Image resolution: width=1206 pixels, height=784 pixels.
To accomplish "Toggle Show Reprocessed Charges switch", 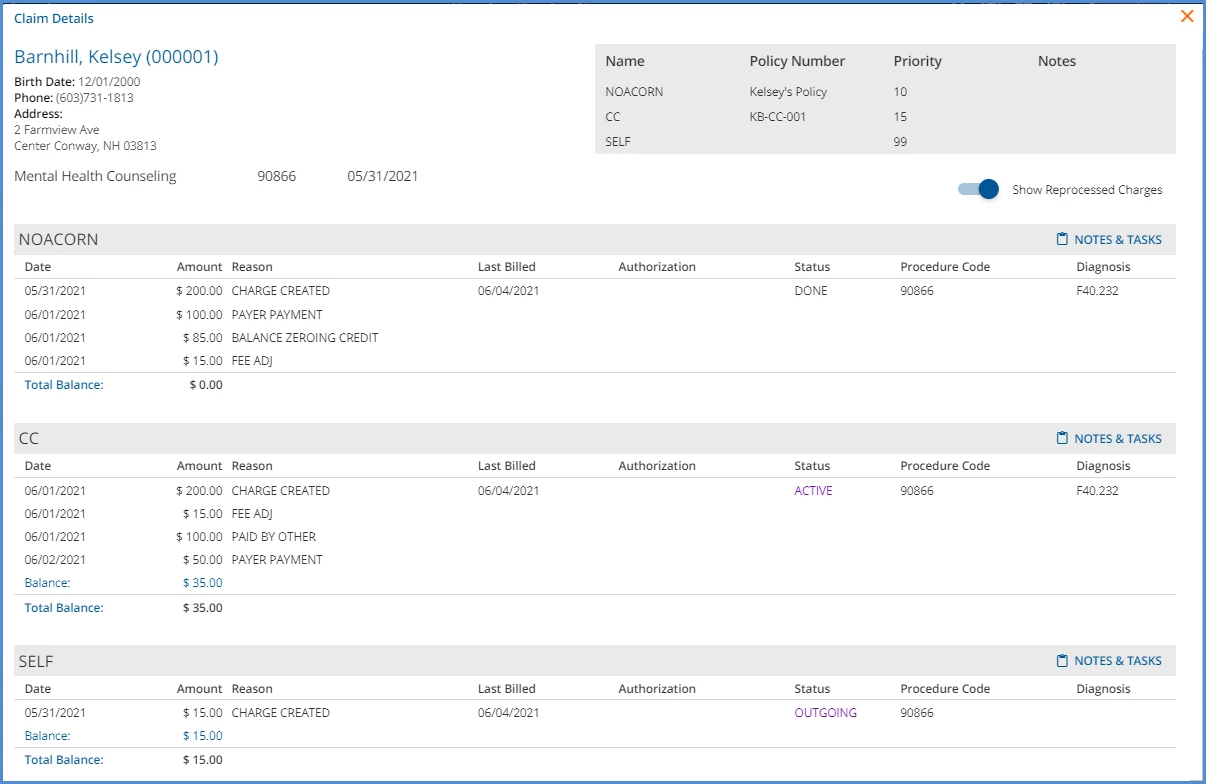I will coord(978,189).
